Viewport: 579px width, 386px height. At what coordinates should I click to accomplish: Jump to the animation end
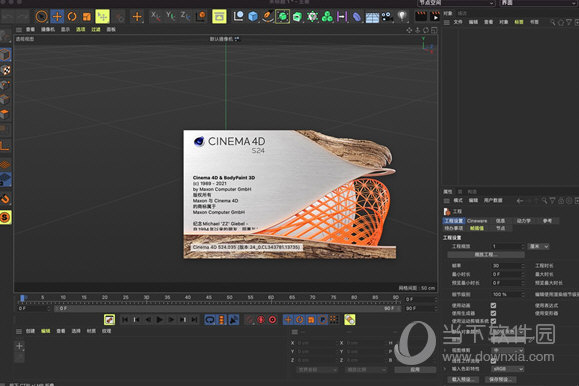click(194, 320)
